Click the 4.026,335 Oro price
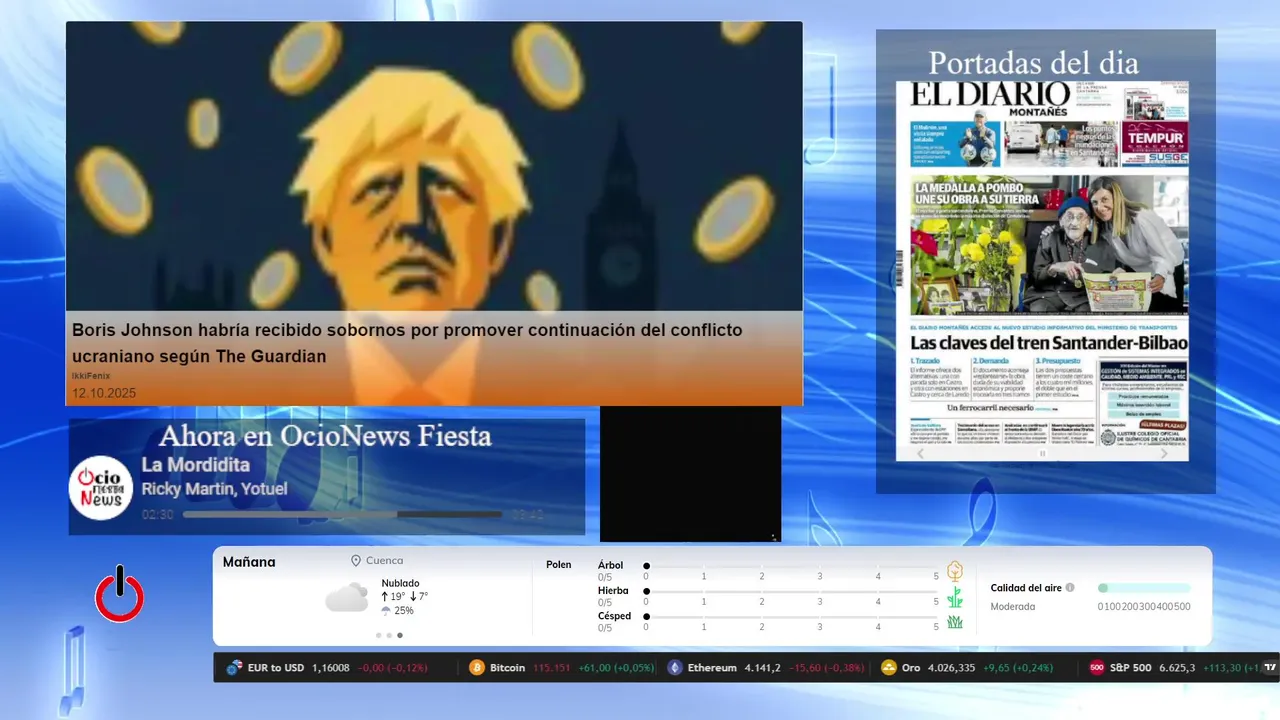This screenshot has width=1280, height=720. coord(952,668)
